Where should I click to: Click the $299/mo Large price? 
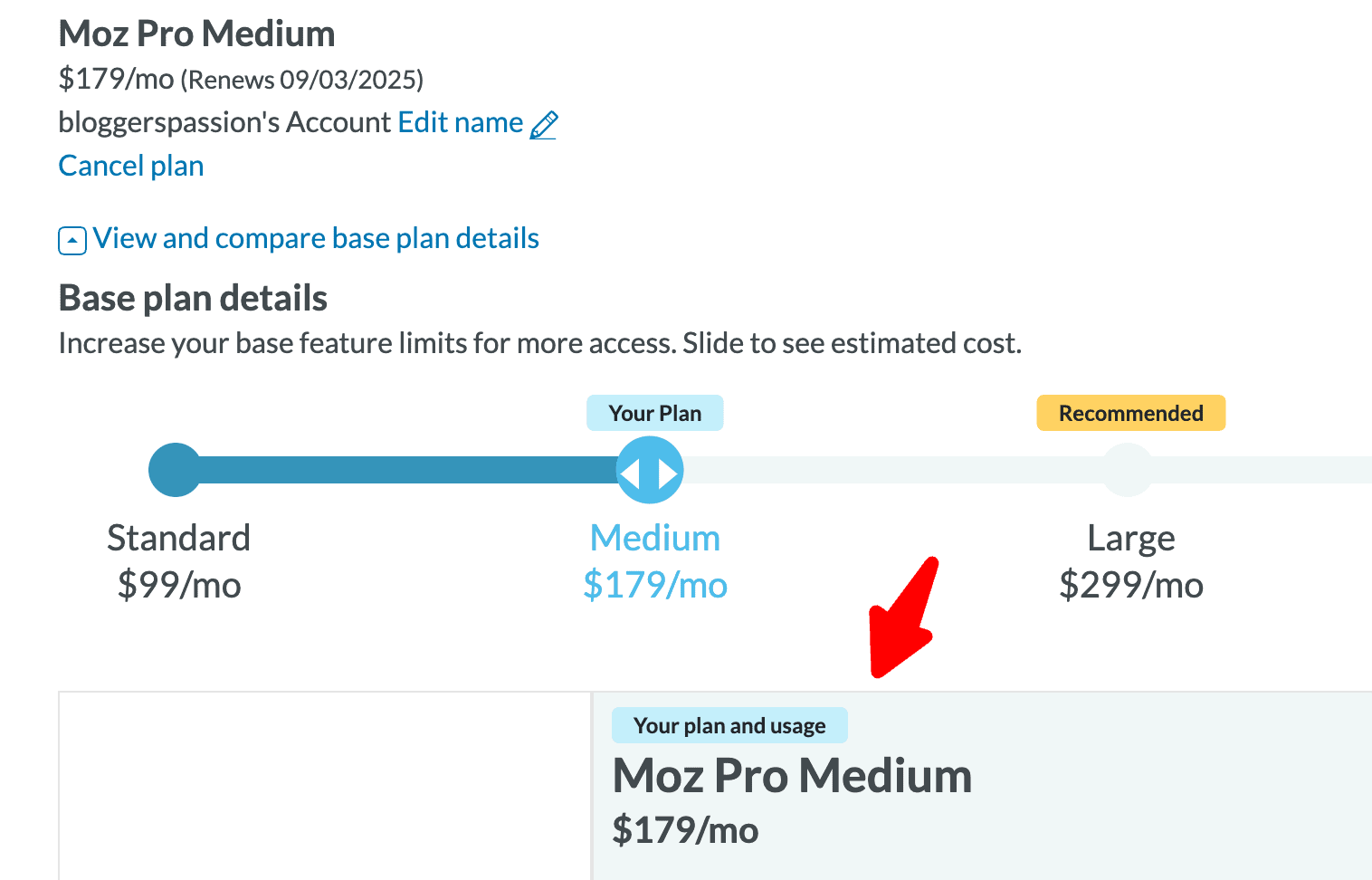1131,585
